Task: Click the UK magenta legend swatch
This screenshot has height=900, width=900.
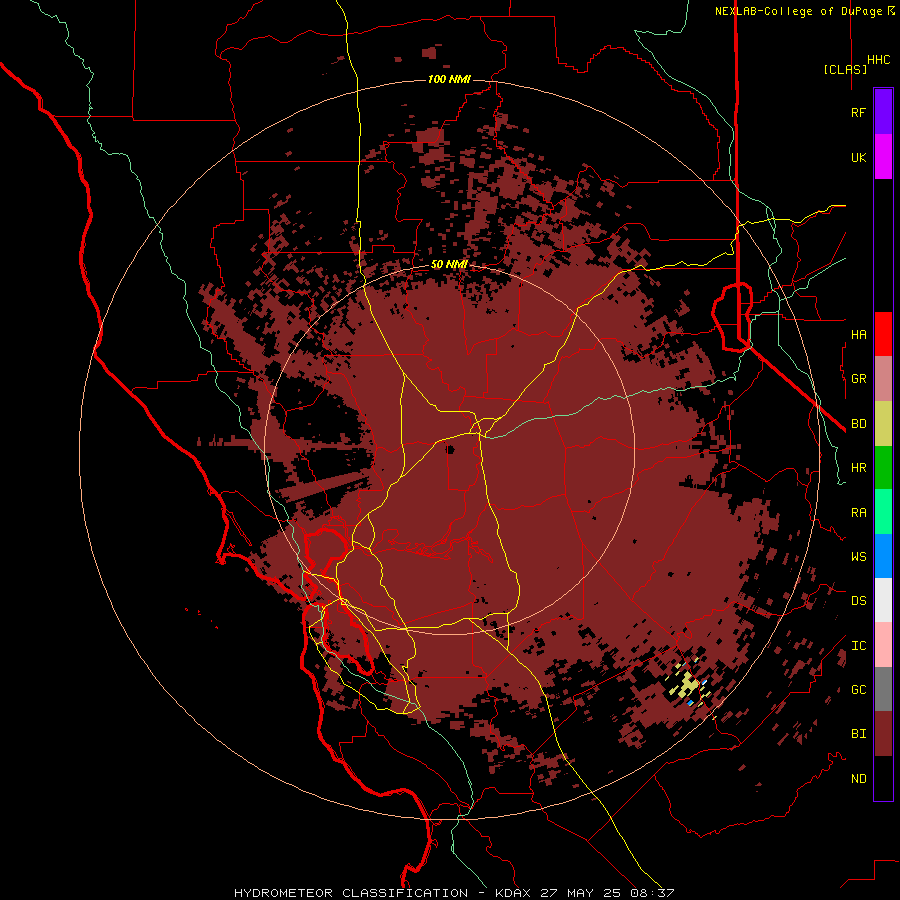Action: click(x=883, y=157)
